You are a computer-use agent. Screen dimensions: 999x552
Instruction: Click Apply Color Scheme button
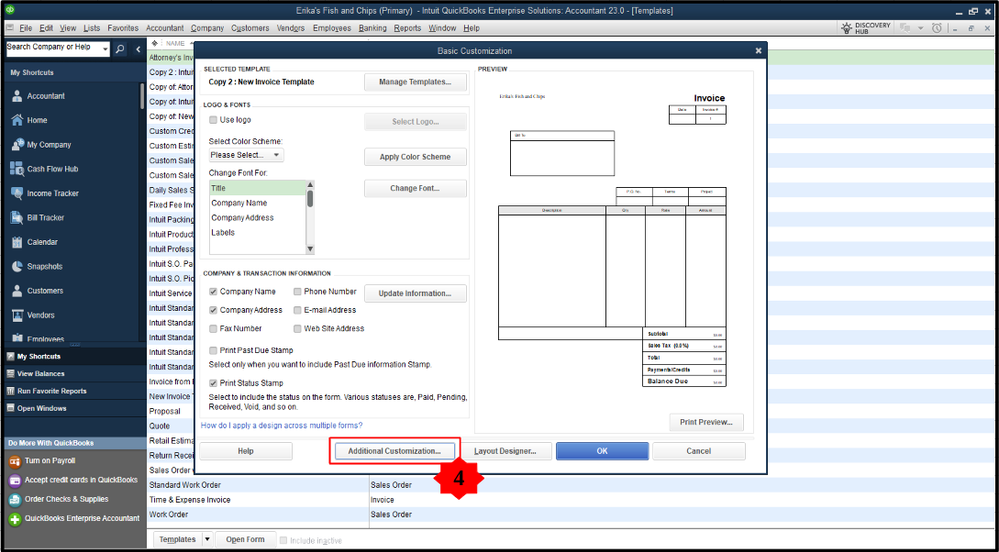coord(415,157)
